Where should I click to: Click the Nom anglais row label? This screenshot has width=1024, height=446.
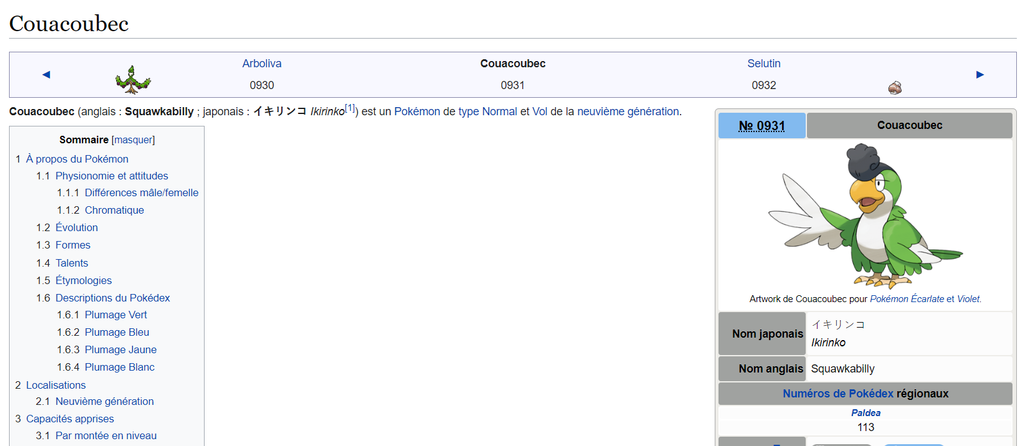763,369
